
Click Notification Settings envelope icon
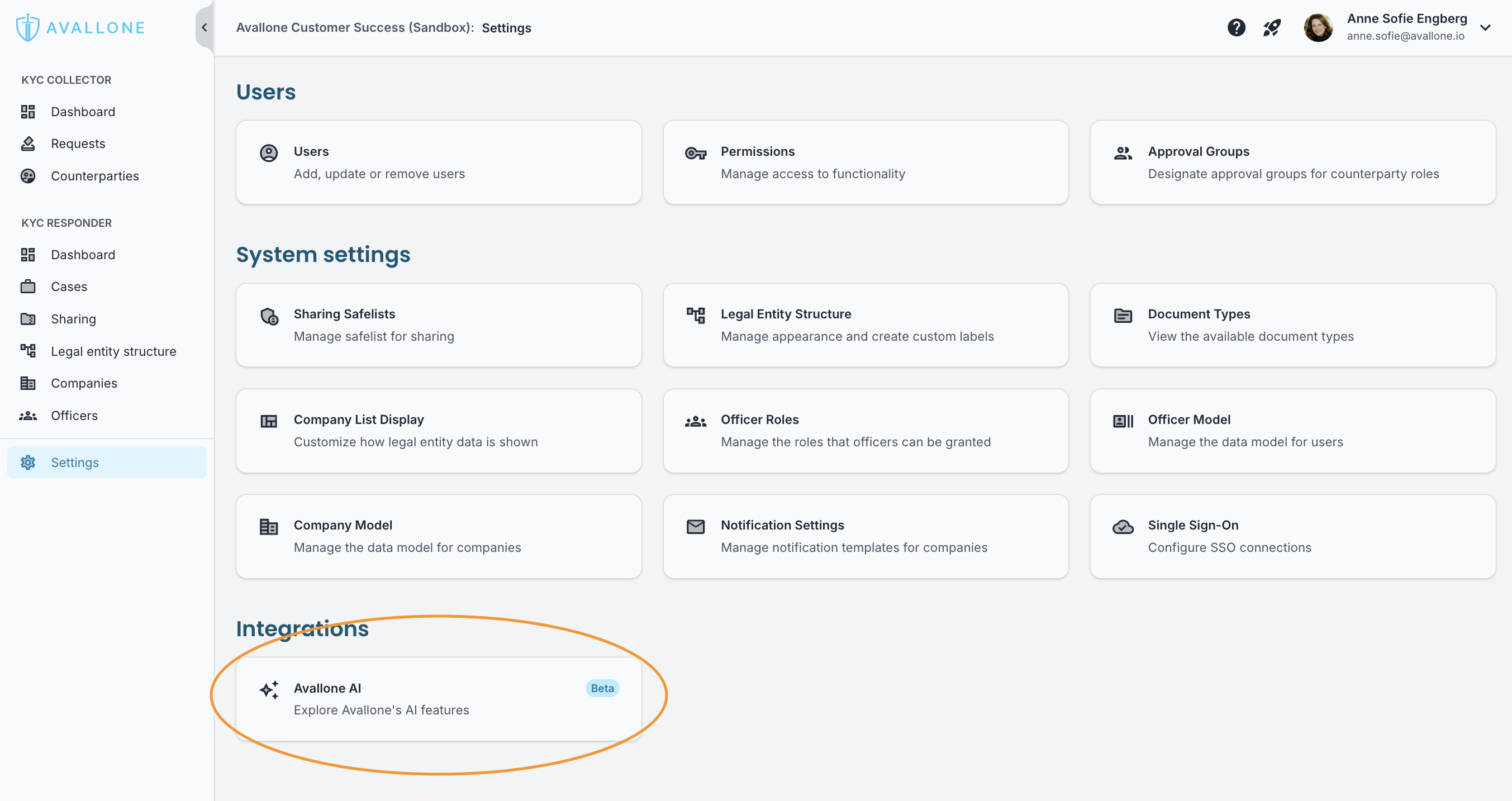[696, 527]
